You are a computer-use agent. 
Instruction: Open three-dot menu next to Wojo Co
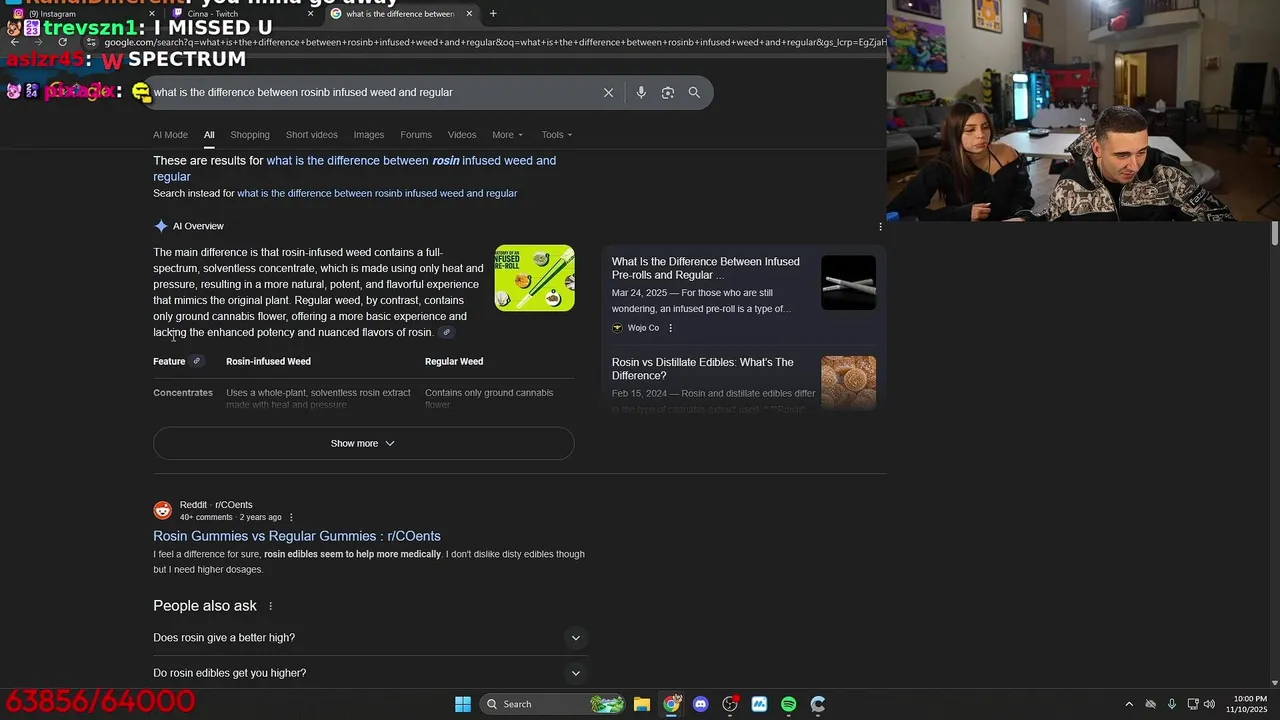670,328
